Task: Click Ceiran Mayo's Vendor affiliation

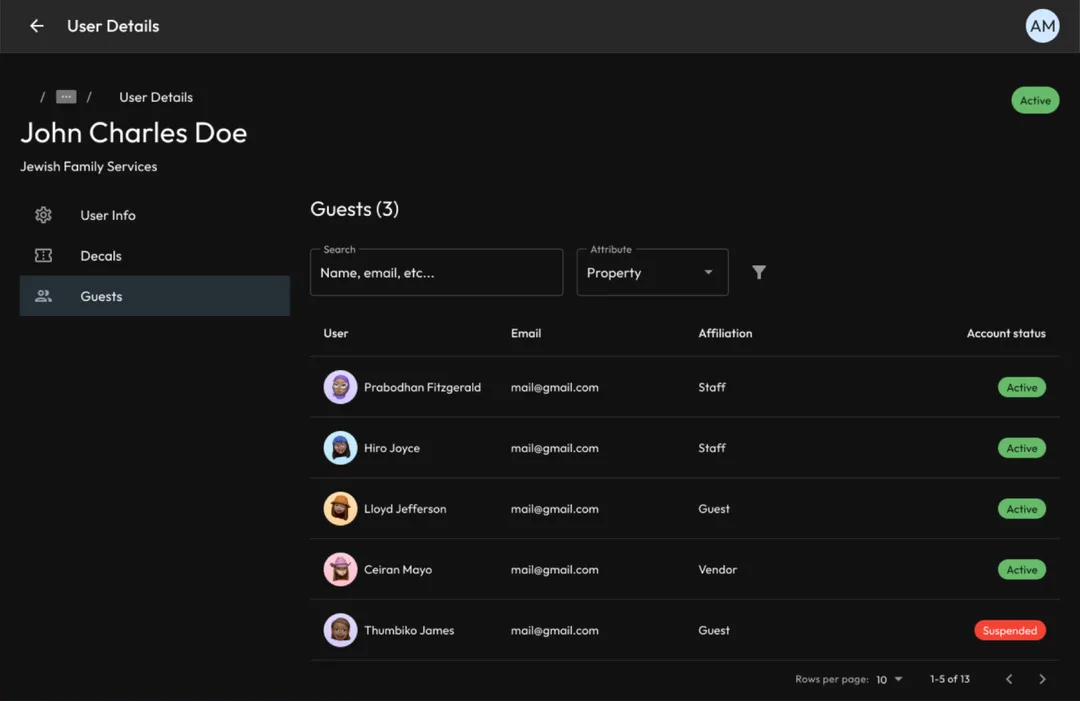Action: pyautogui.click(x=717, y=569)
